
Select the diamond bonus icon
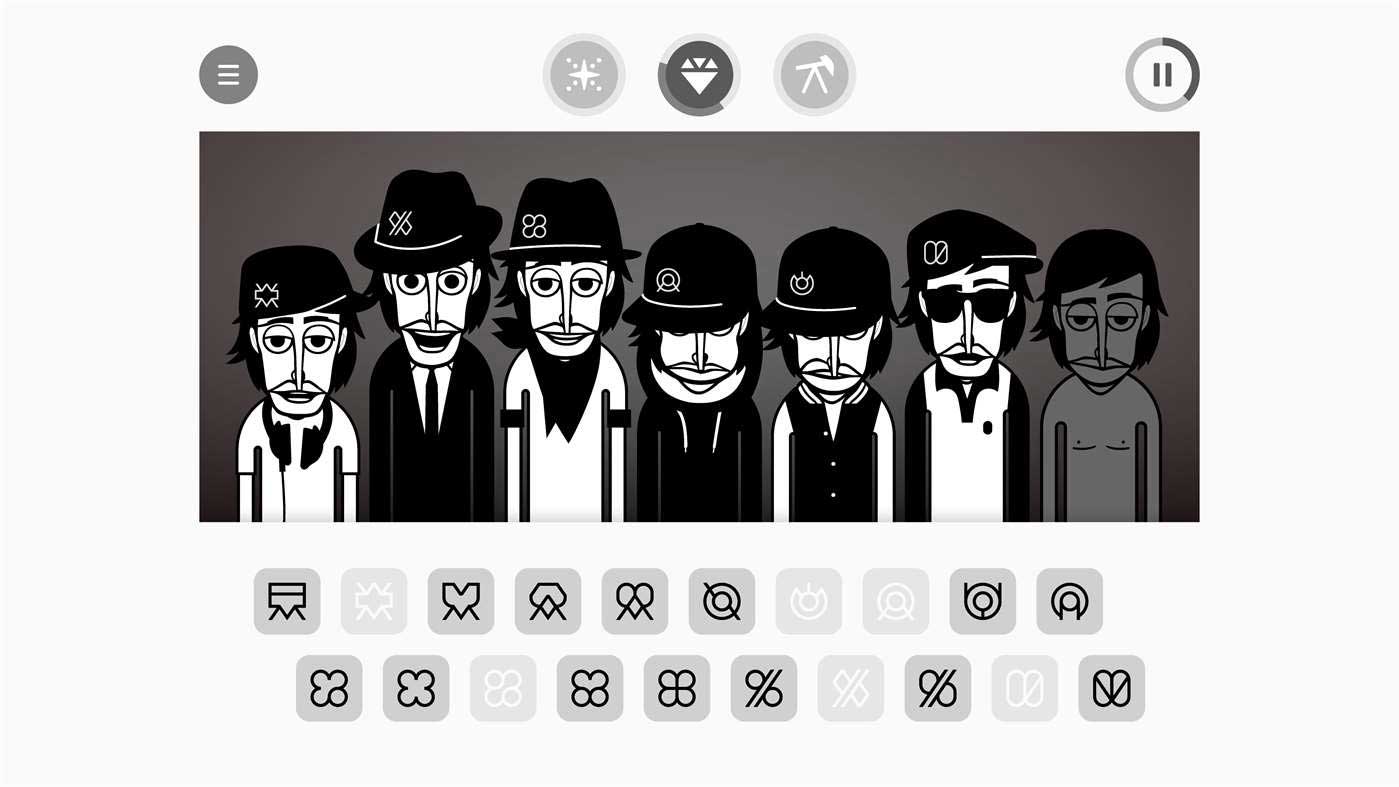[x=699, y=75]
